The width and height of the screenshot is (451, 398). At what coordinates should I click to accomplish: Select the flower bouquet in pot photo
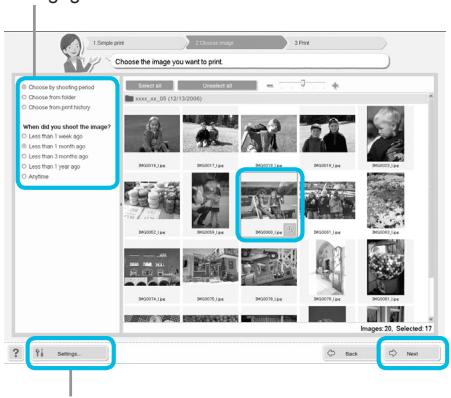click(x=385, y=267)
